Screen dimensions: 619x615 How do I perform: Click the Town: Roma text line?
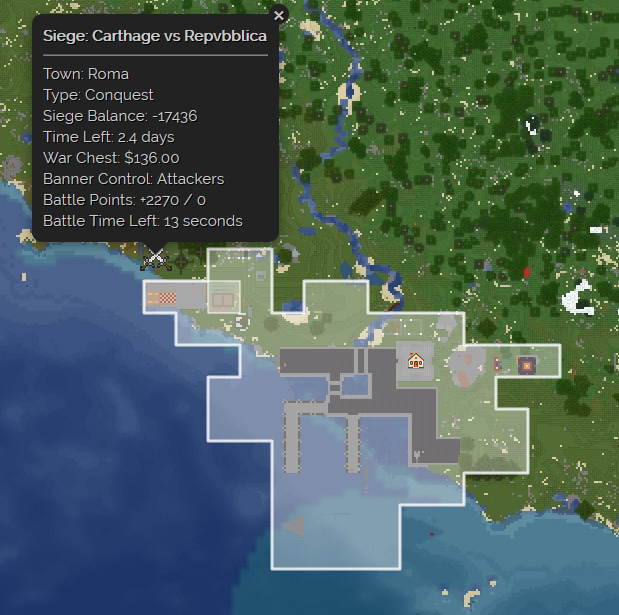[86, 74]
